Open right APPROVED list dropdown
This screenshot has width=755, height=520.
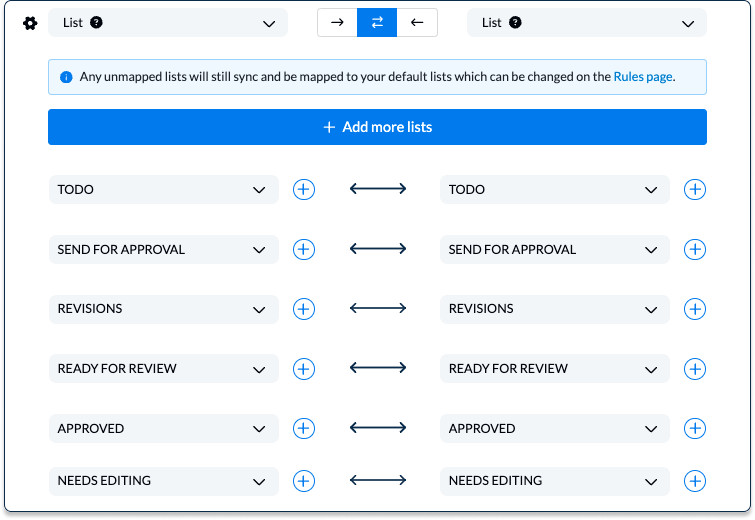pyautogui.click(x=555, y=429)
